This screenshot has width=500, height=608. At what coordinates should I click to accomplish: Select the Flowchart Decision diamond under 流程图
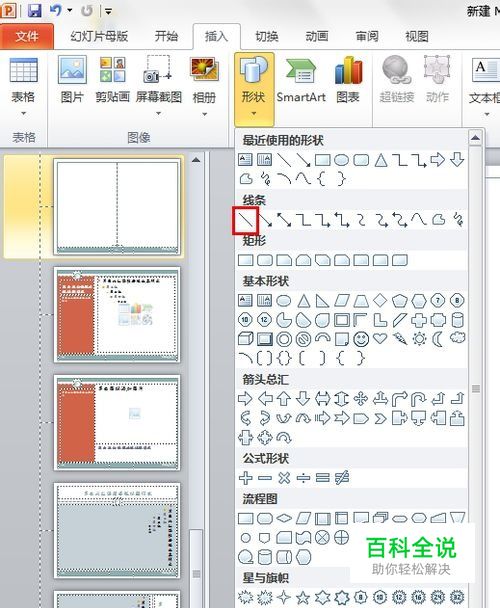click(x=284, y=518)
